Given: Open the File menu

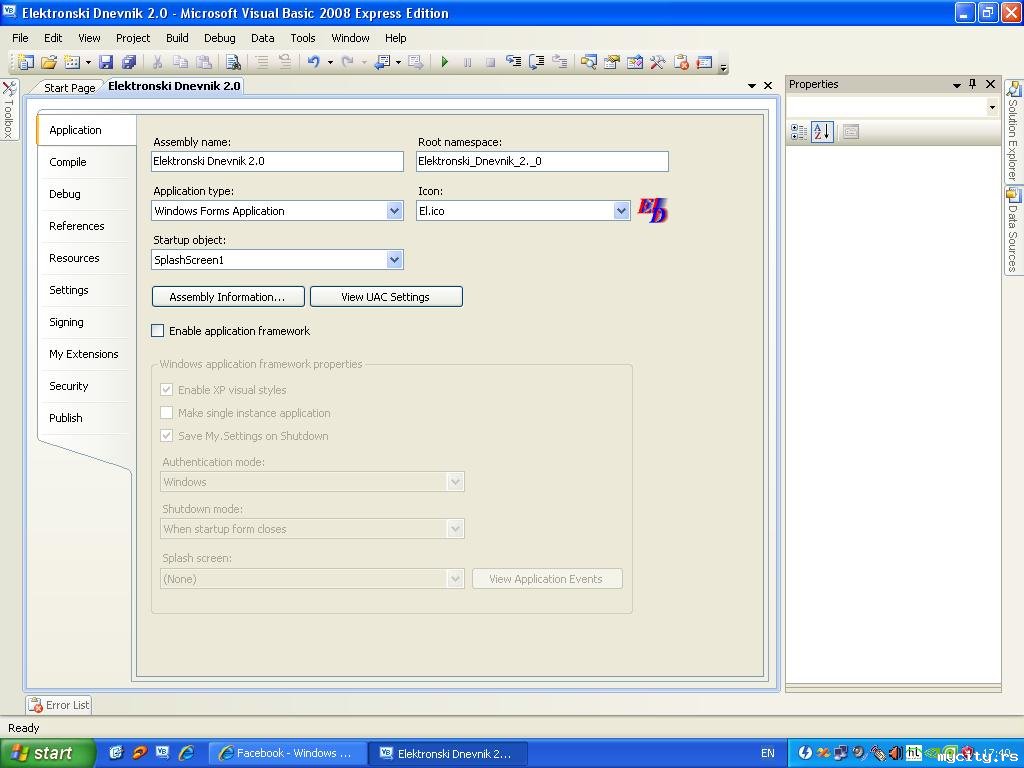Looking at the screenshot, I should click(20, 38).
